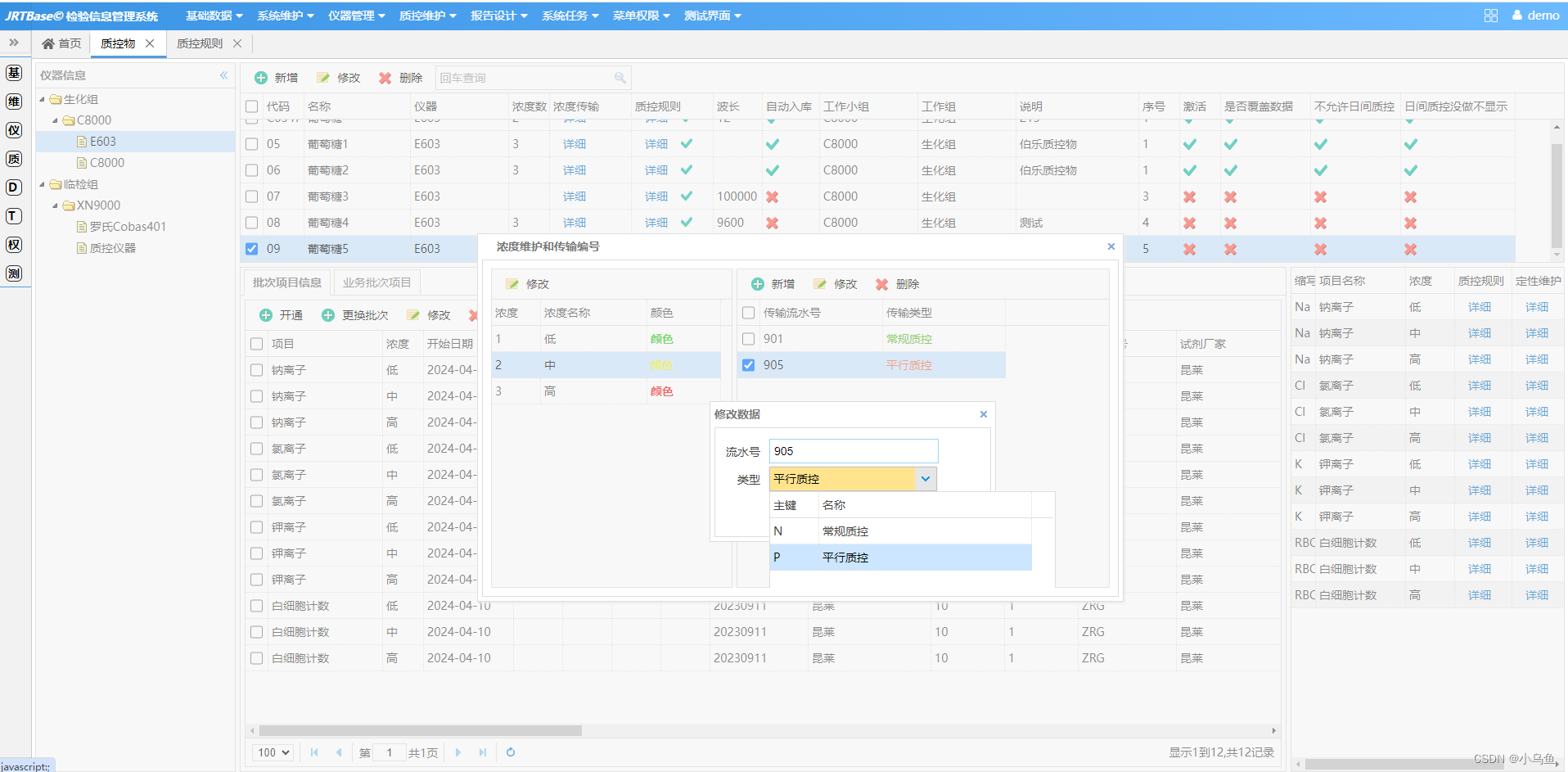Select 平行质控 option in dropdown list
This screenshot has width=1568, height=772.
900,558
